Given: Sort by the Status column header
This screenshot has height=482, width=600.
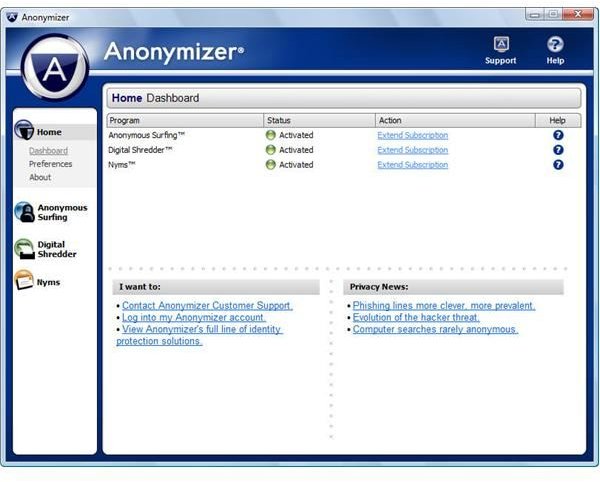Looking at the screenshot, I should pos(320,120).
